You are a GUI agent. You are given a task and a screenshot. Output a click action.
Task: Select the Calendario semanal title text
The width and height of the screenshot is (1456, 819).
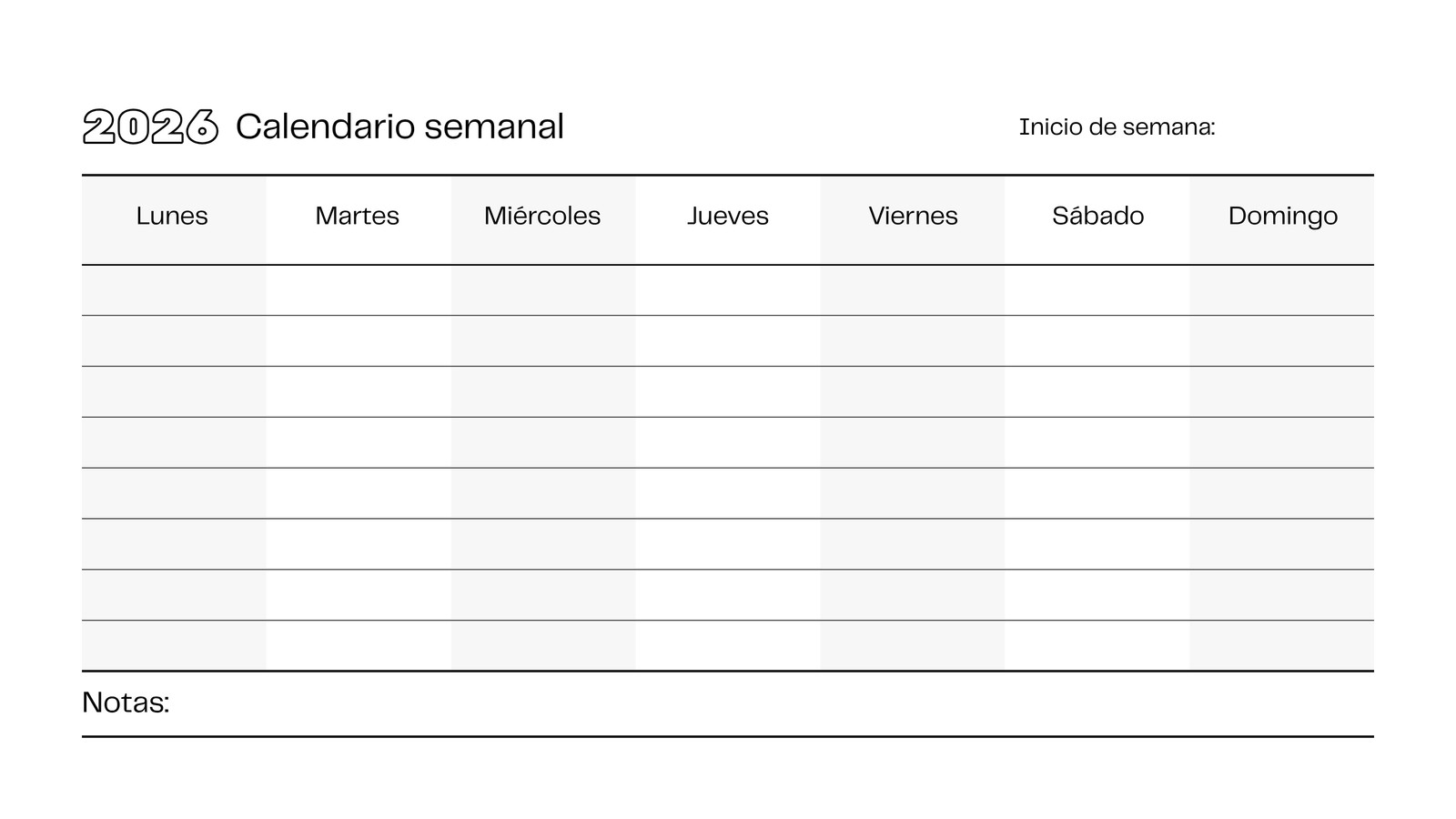399,126
